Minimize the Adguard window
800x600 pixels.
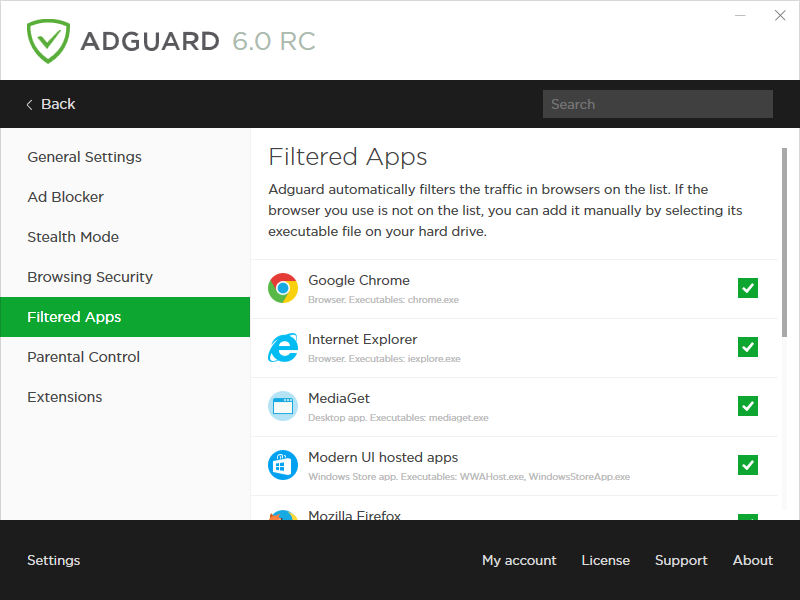point(740,16)
